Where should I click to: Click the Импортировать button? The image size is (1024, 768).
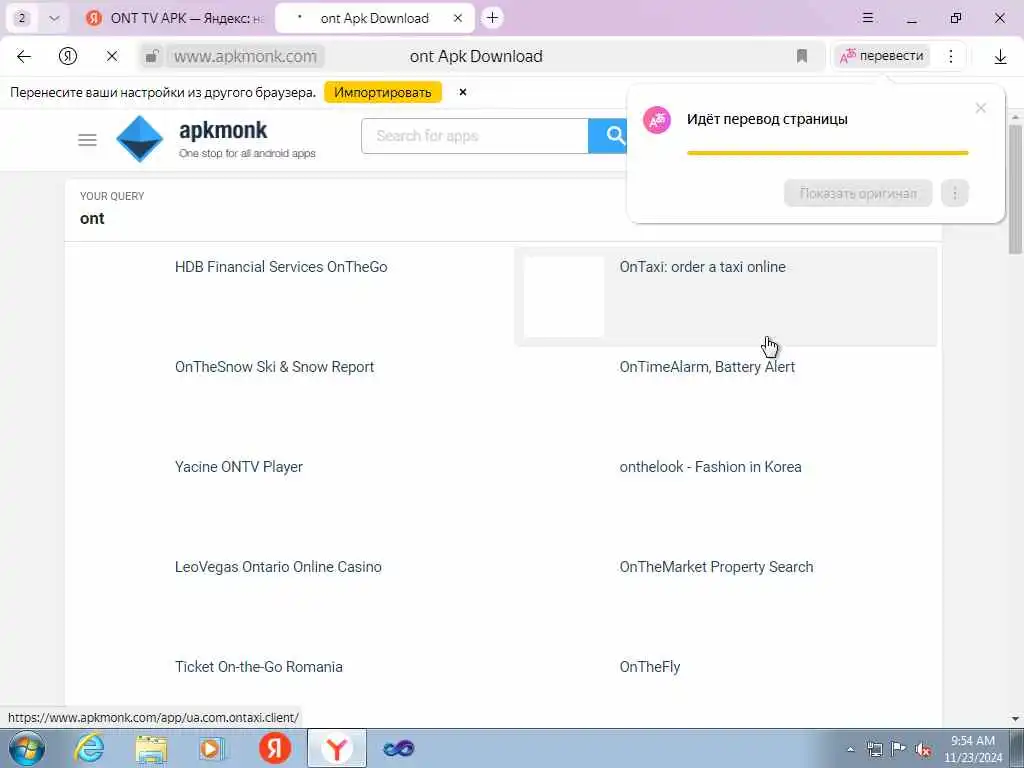(383, 92)
